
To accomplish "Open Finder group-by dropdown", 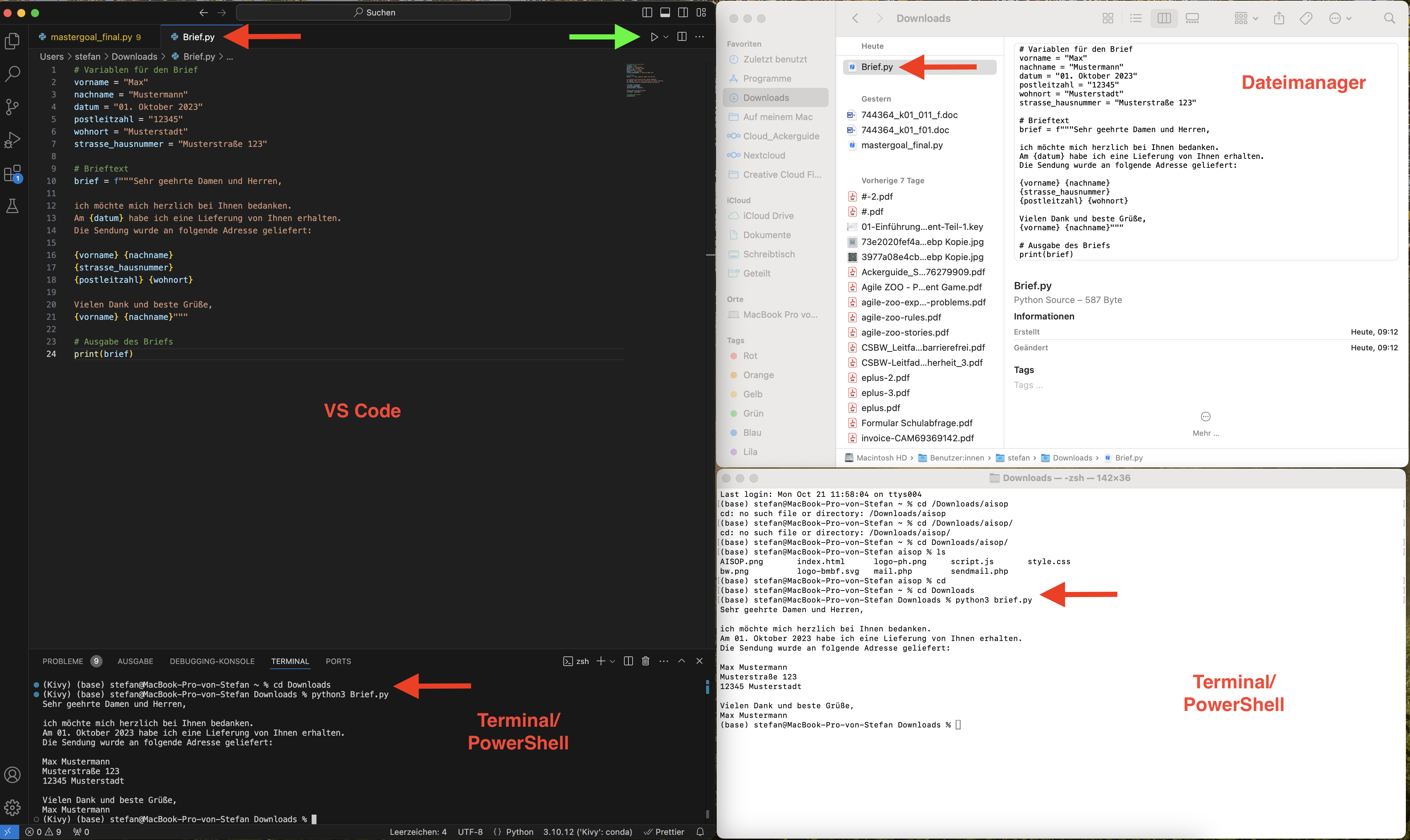I will click(x=1246, y=18).
